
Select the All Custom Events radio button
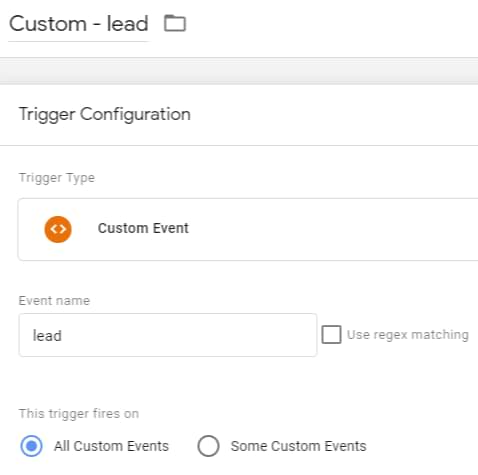pyautogui.click(x=31, y=446)
